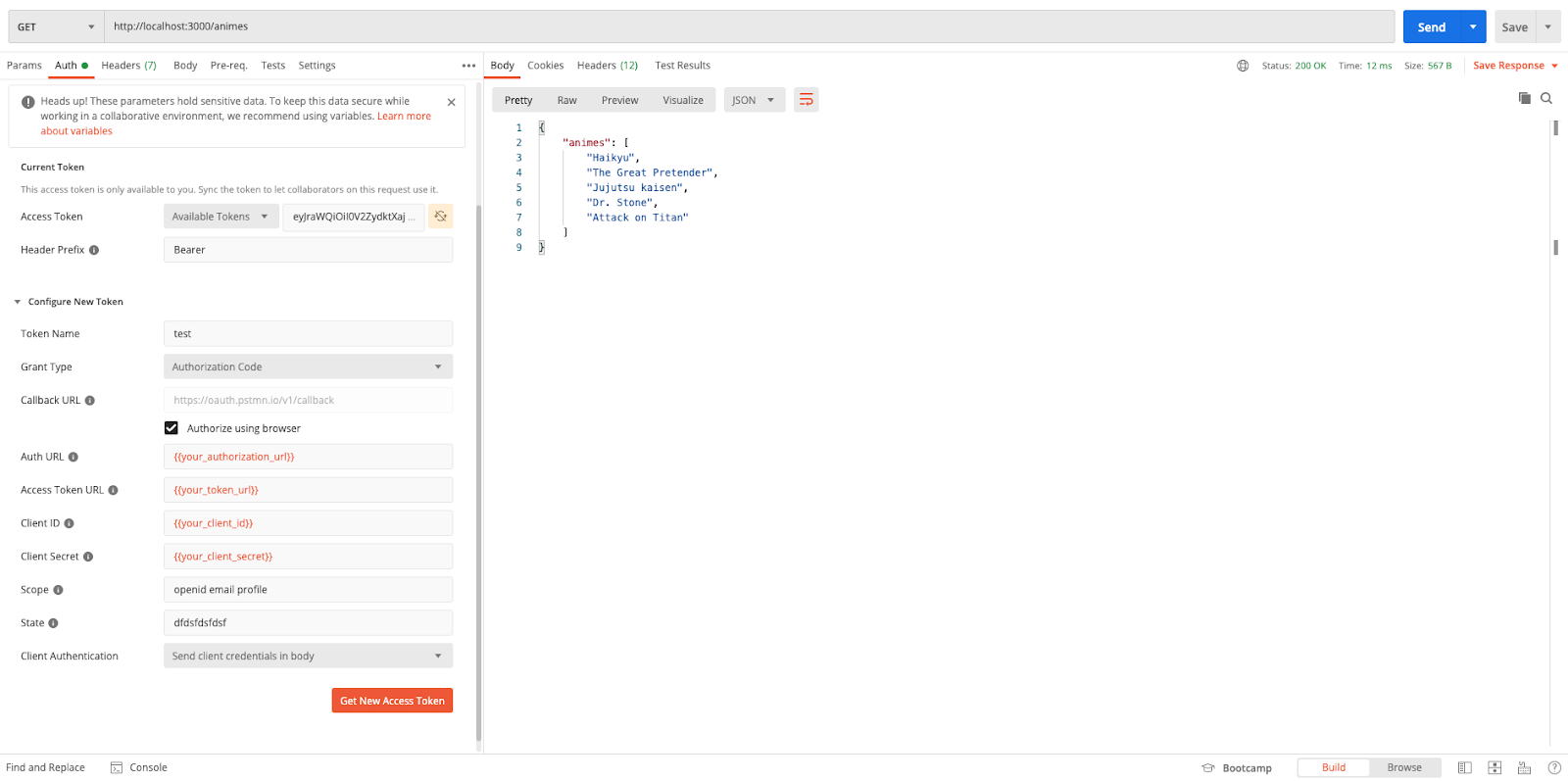The height and width of the screenshot is (781, 1568).
Task: Open the Console from bottom bar
Action: tap(139, 767)
